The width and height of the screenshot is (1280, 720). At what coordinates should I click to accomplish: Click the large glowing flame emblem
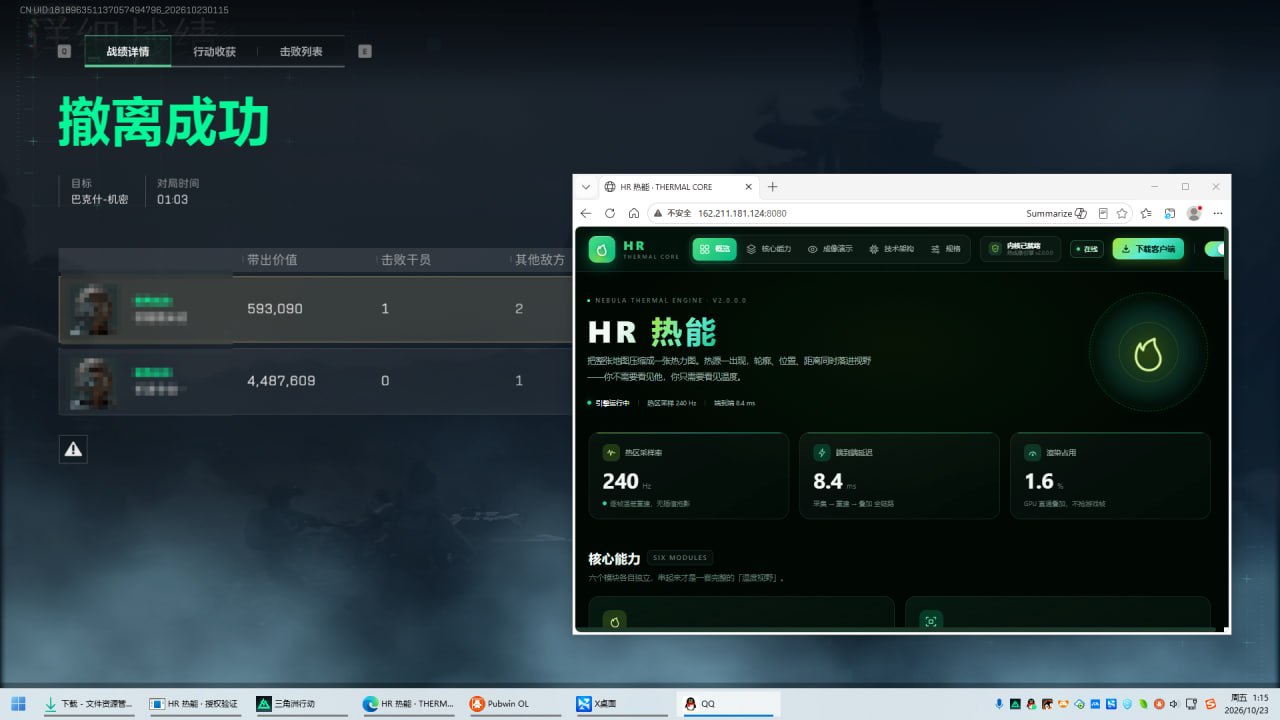[1147, 353]
